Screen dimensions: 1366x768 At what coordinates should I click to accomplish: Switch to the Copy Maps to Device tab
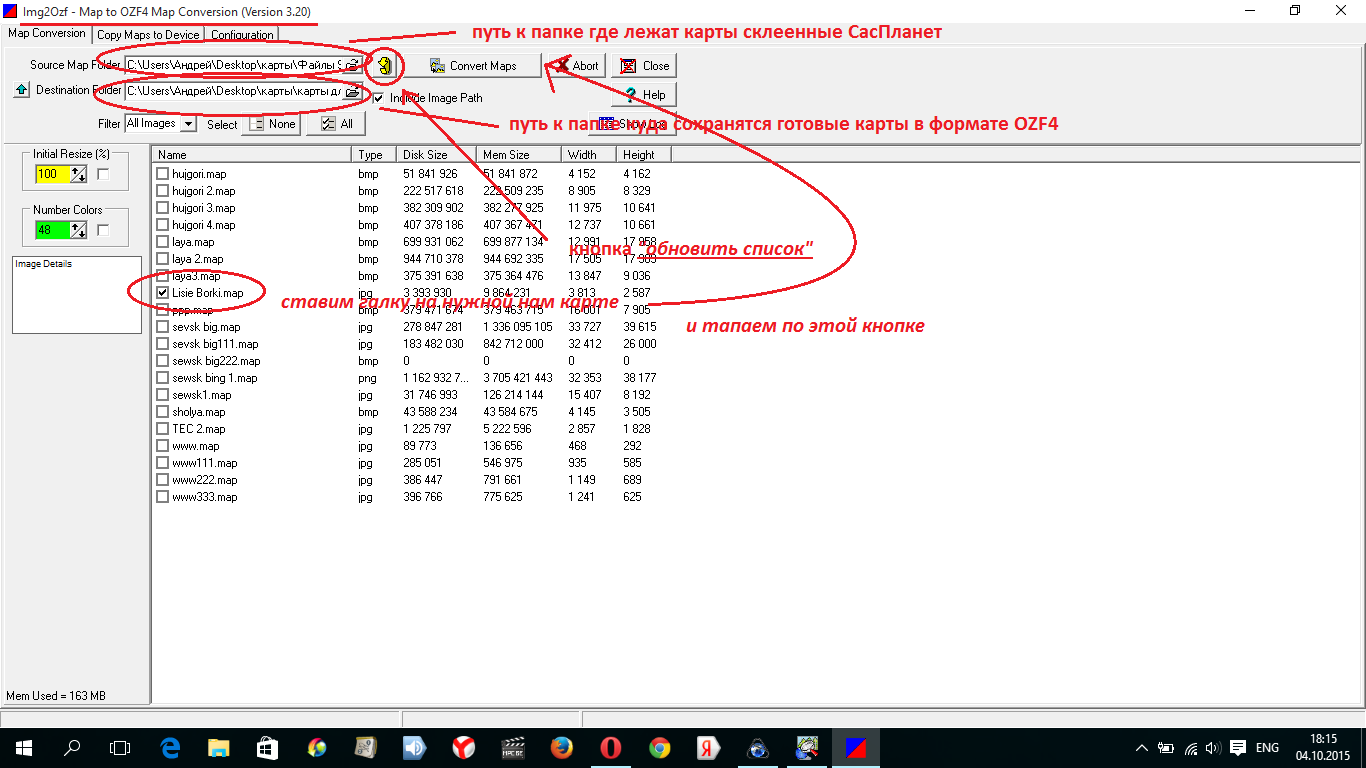click(x=148, y=34)
